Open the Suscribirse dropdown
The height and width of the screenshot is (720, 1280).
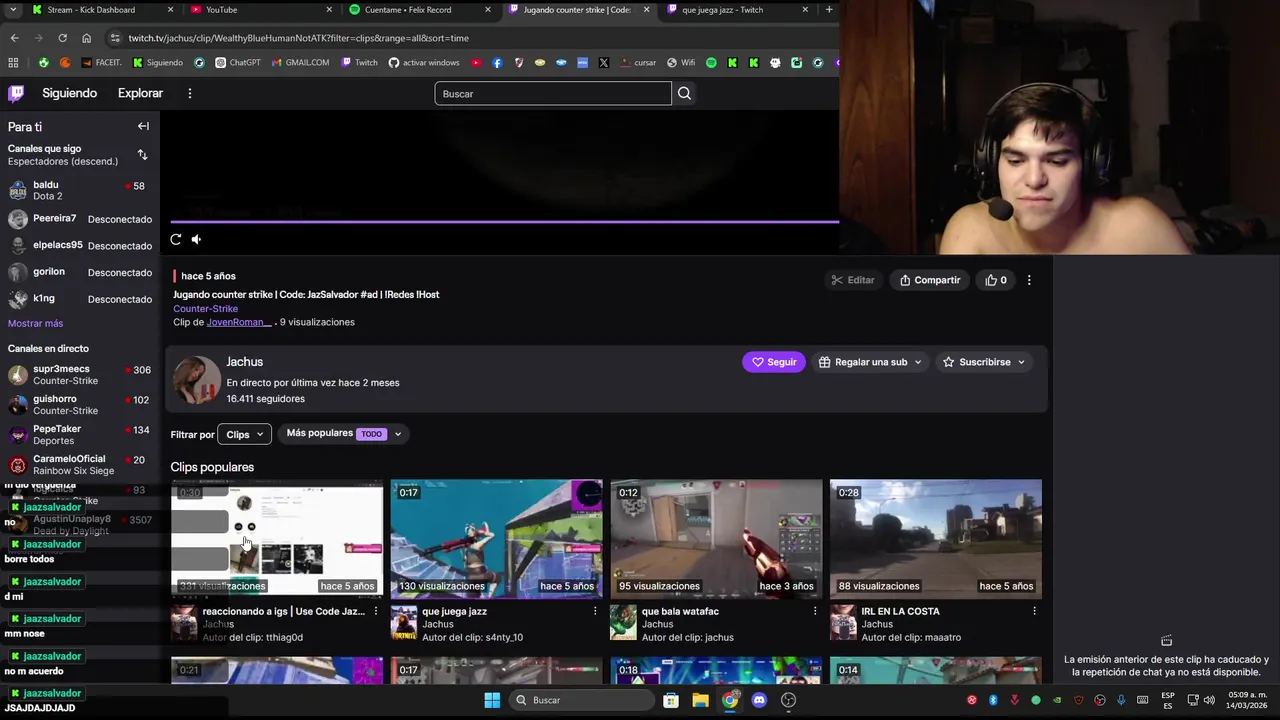pos(985,362)
